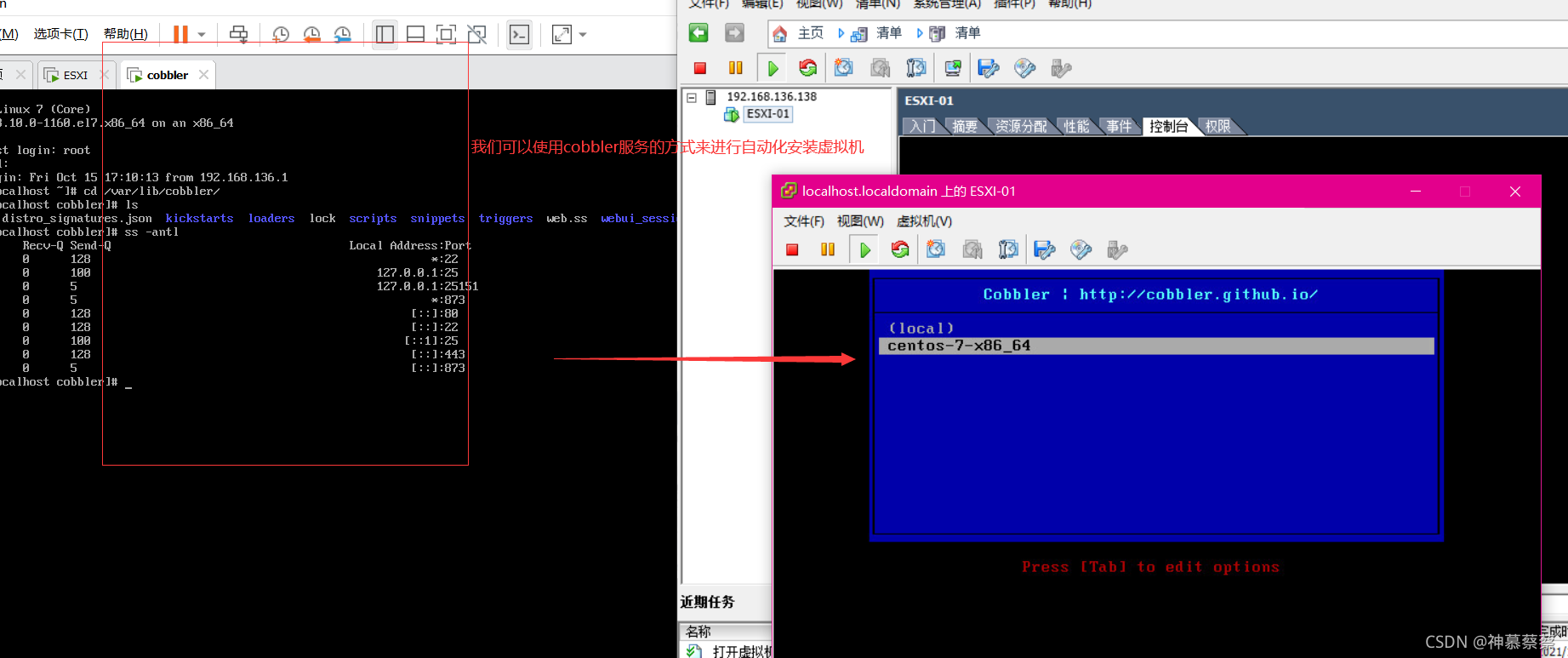Reset VM with red-green refresh icon in vSphere main toolbar
This screenshot has width=1568, height=658.
pos(807,68)
